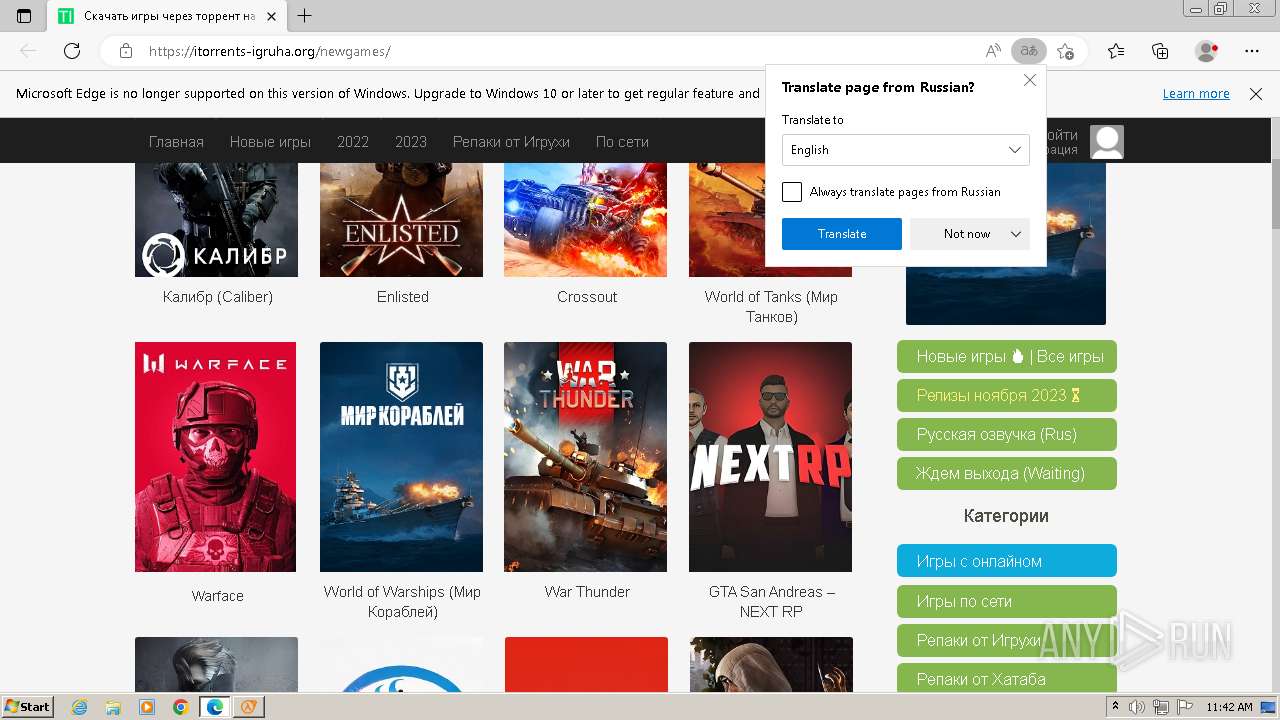Click the 'War Thunder' title link

[587, 592]
